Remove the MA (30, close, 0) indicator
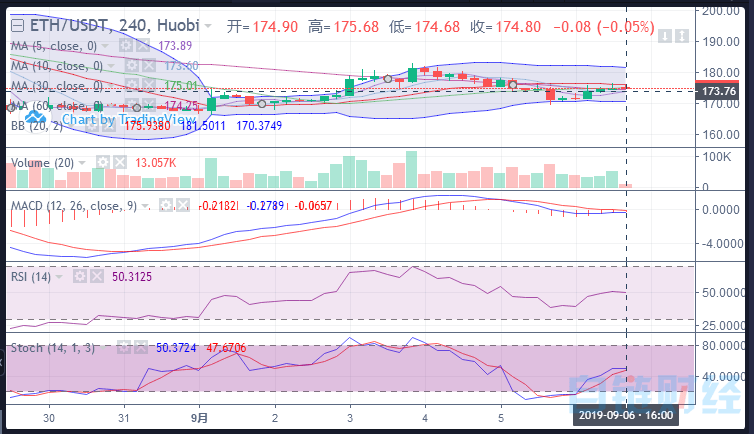Image resolution: width=754 pixels, height=434 pixels. coord(149,86)
